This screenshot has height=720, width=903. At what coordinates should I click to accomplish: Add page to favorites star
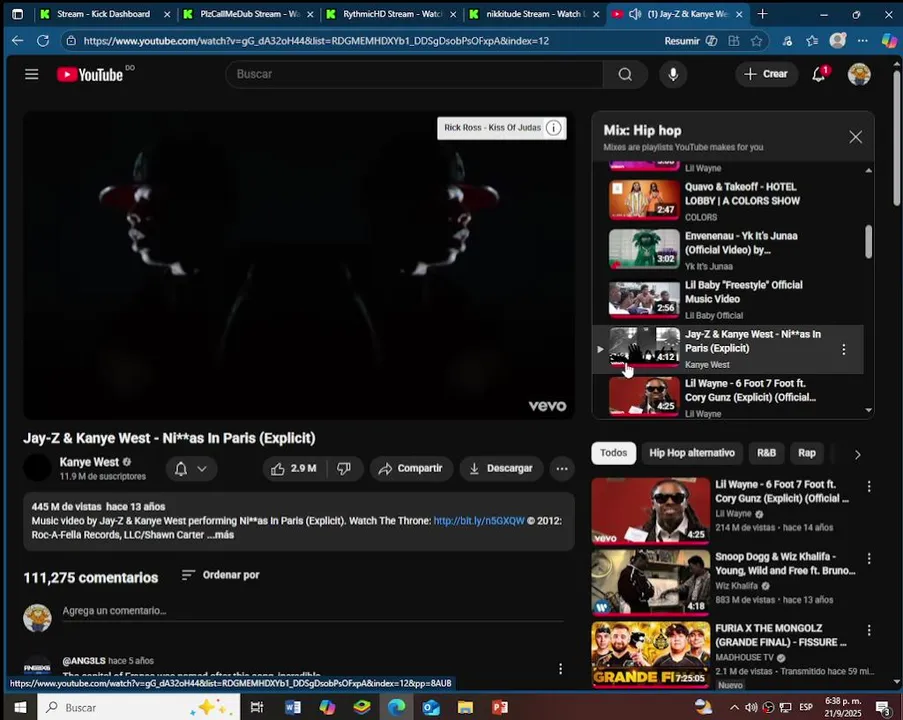click(x=756, y=41)
